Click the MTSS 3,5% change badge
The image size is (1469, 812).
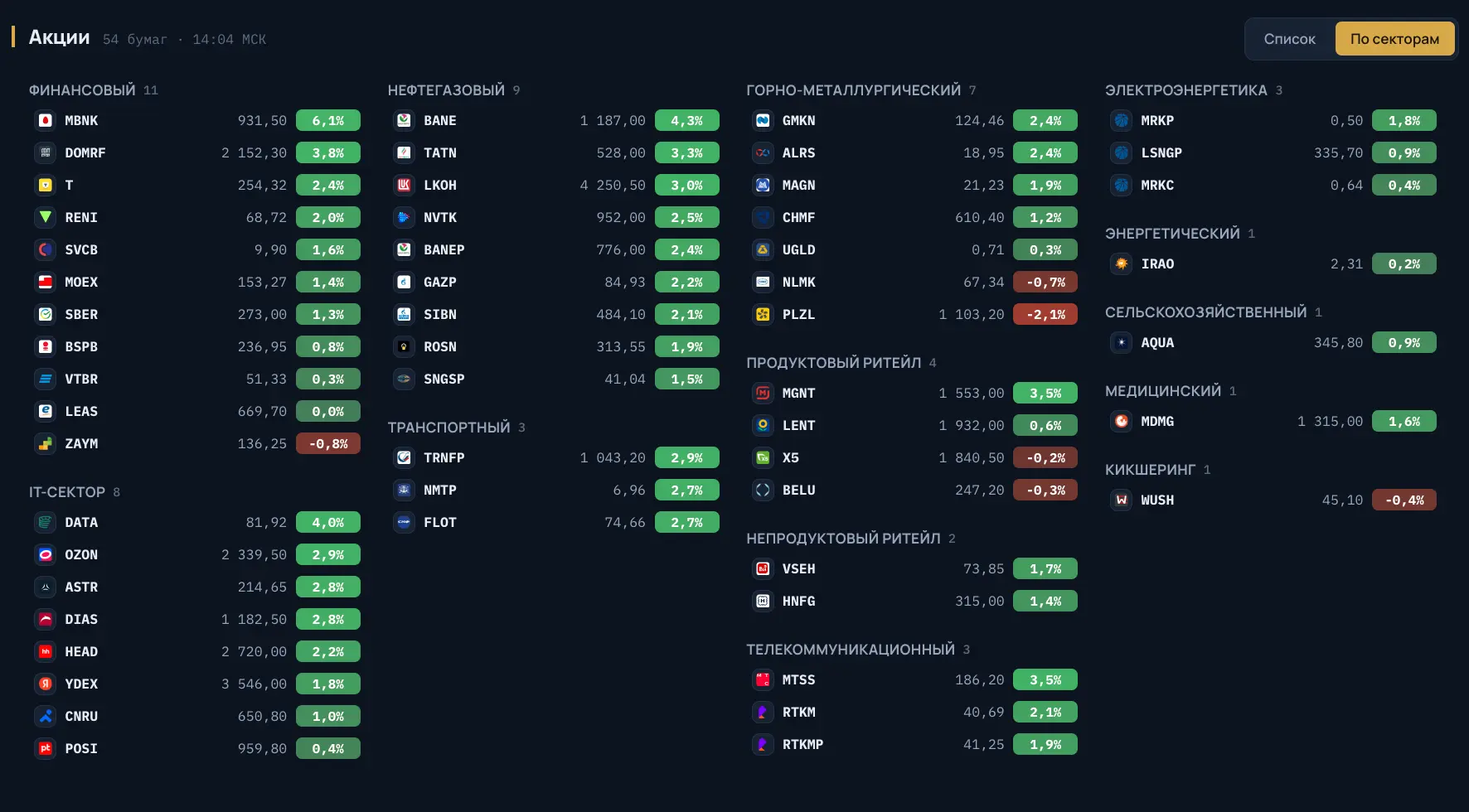(x=1045, y=680)
